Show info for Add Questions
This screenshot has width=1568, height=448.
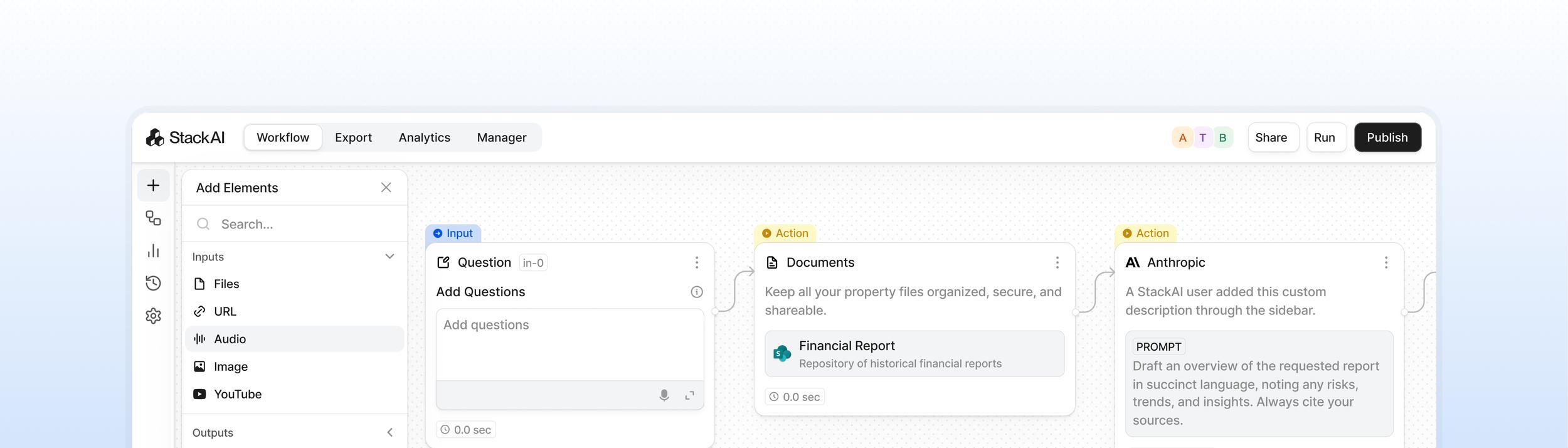[x=696, y=292]
